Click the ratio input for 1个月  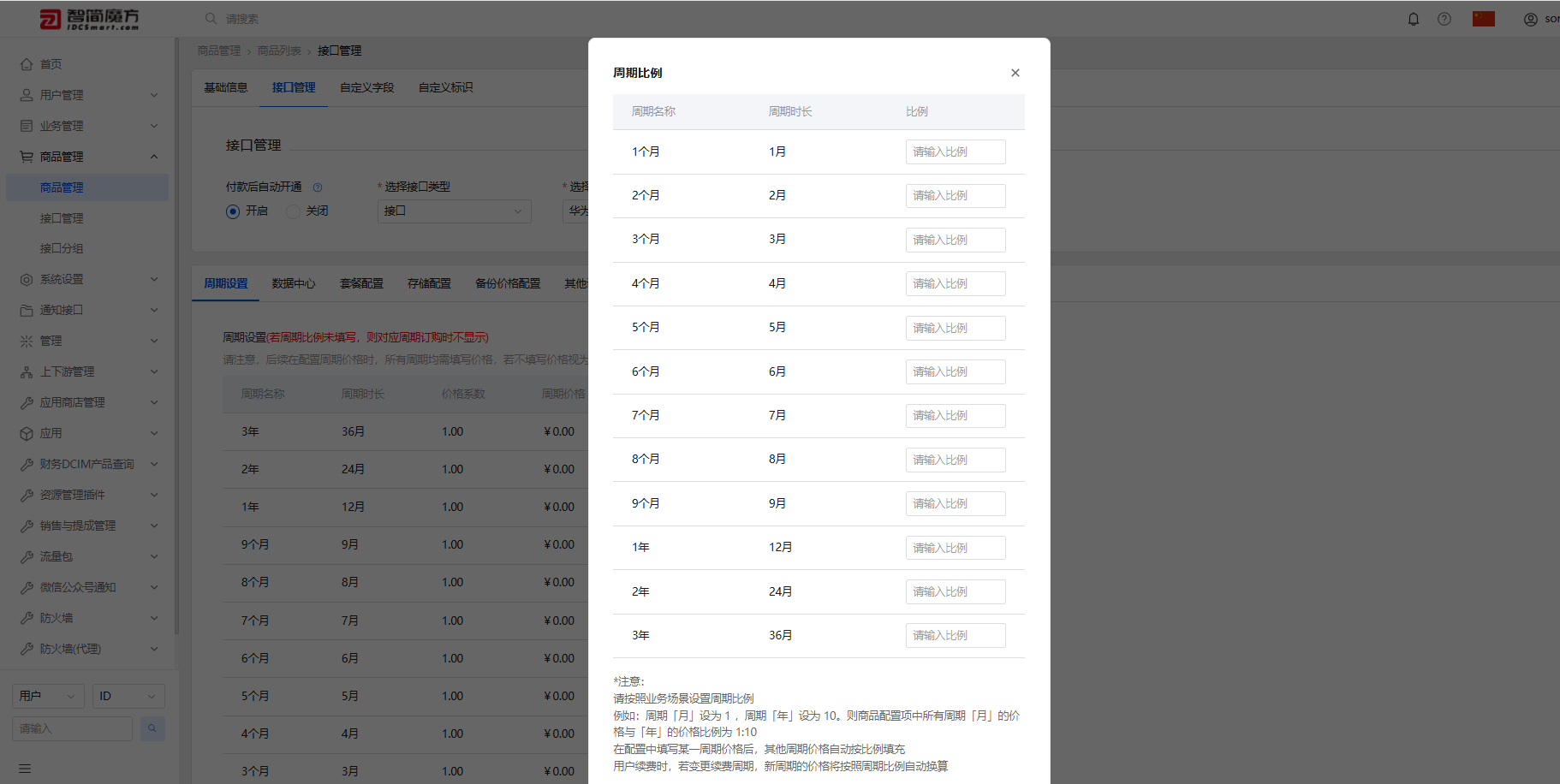point(956,152)
